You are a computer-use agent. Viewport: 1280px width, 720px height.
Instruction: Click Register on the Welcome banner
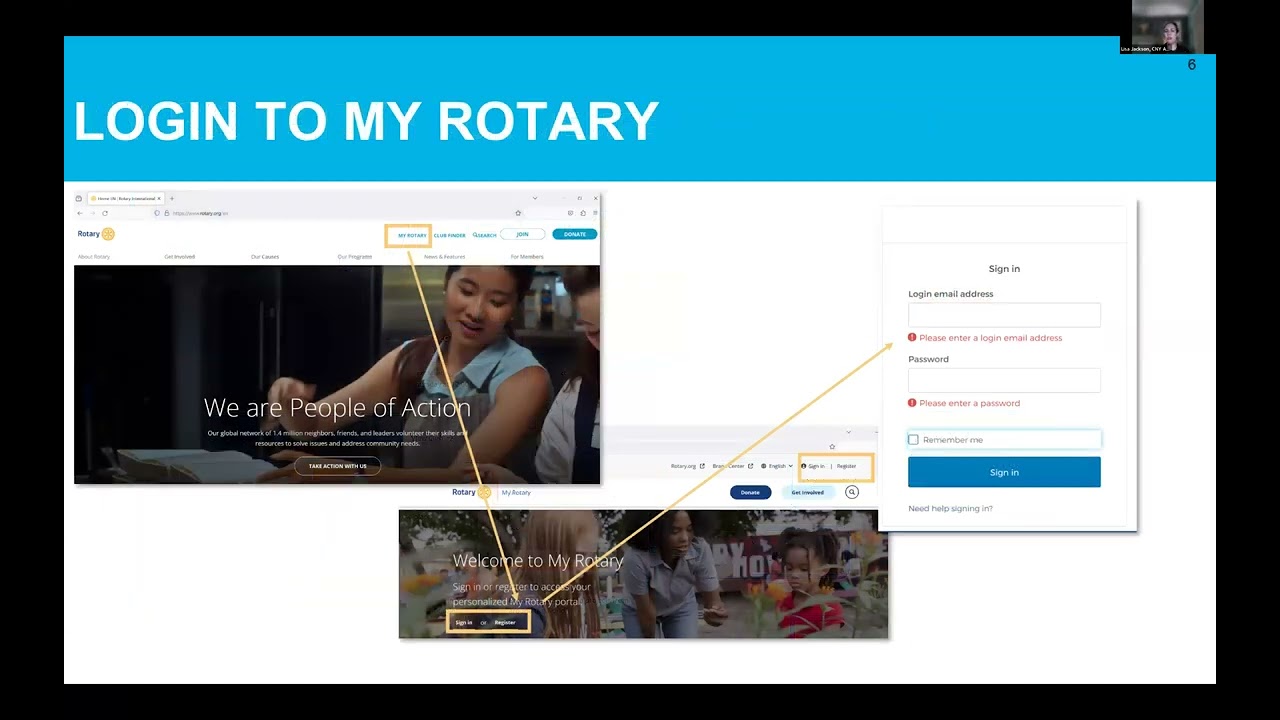pyautogui.click(x=505, y=622)
